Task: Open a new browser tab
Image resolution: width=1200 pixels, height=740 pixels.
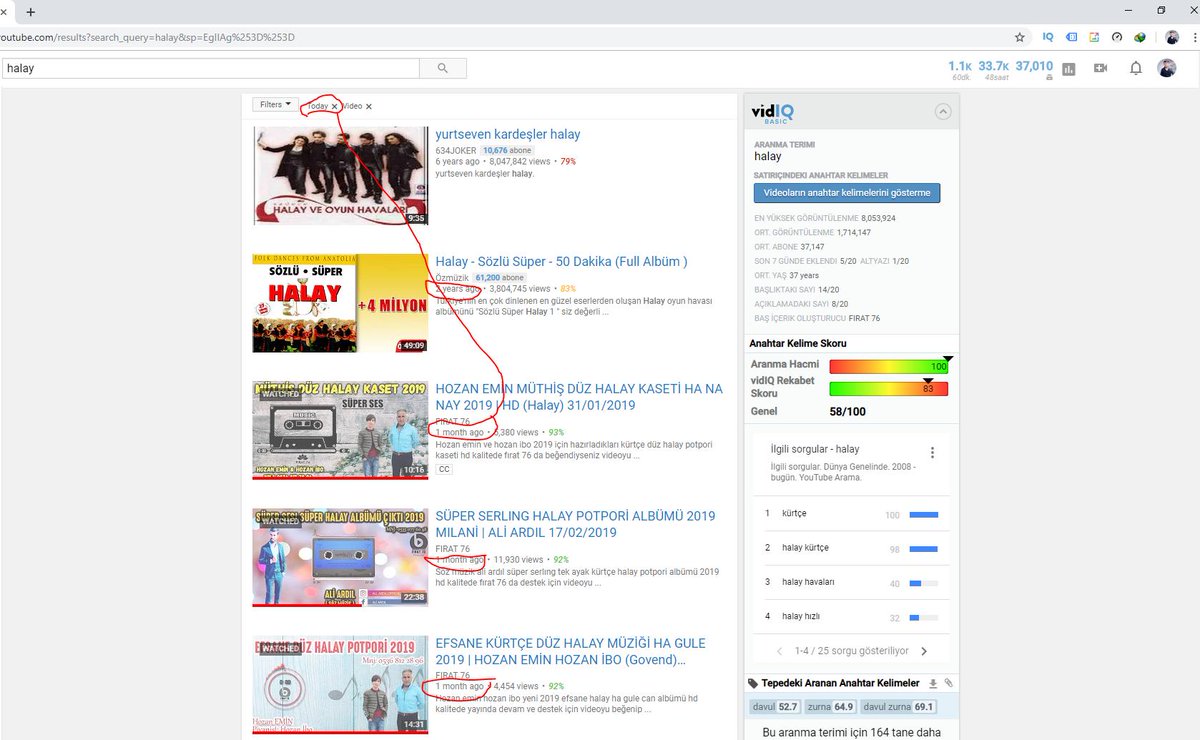Action: 30,11
